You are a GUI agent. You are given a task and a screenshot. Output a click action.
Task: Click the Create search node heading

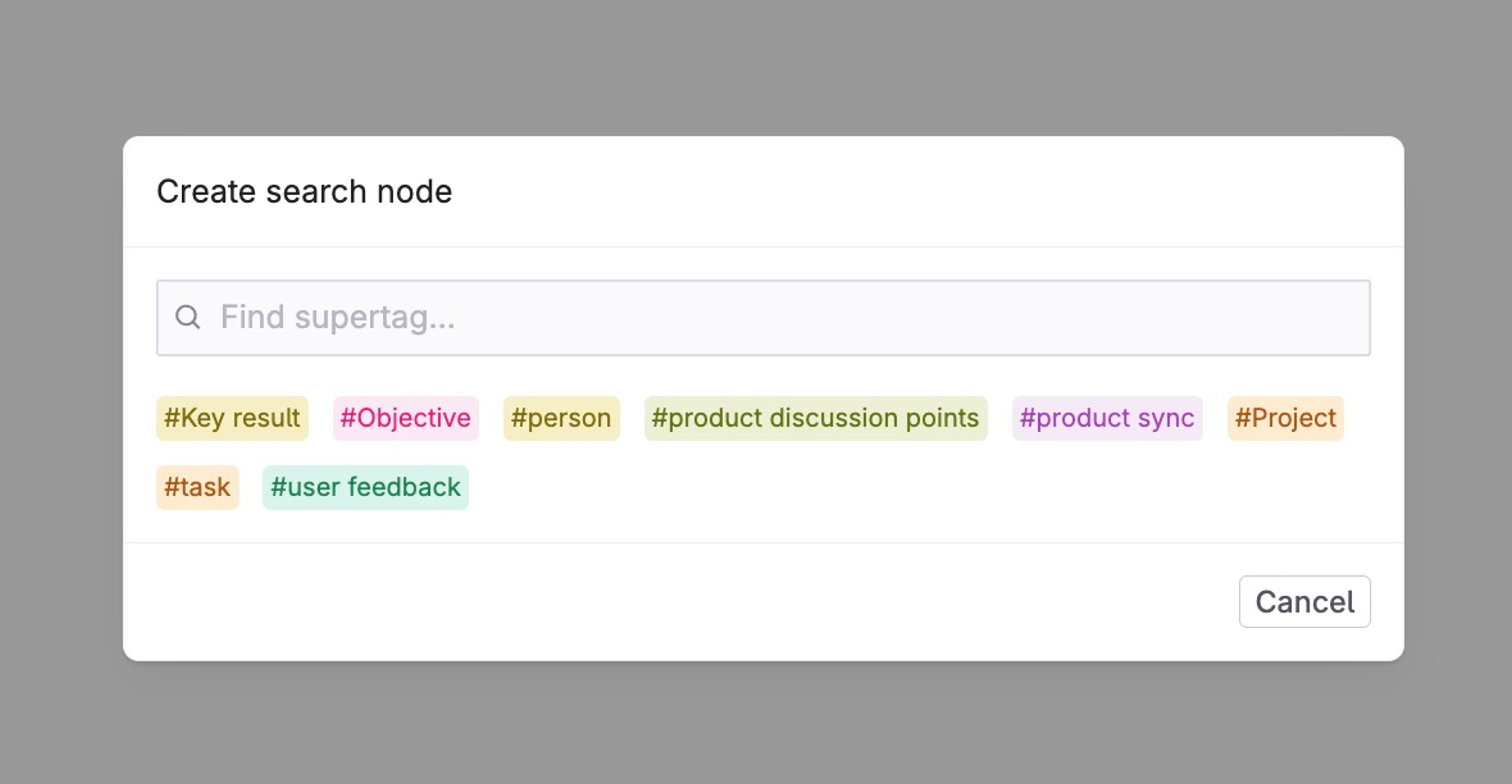click(304, 191)
